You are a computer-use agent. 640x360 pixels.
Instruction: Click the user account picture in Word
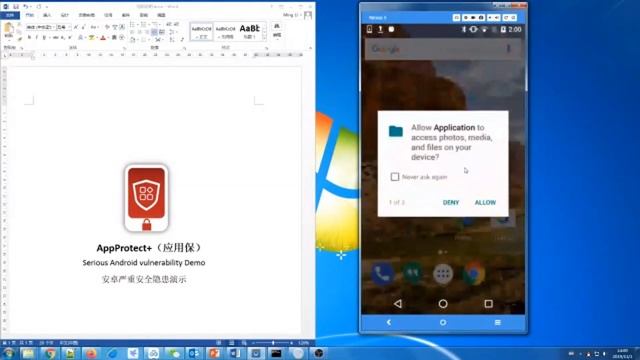308,15
